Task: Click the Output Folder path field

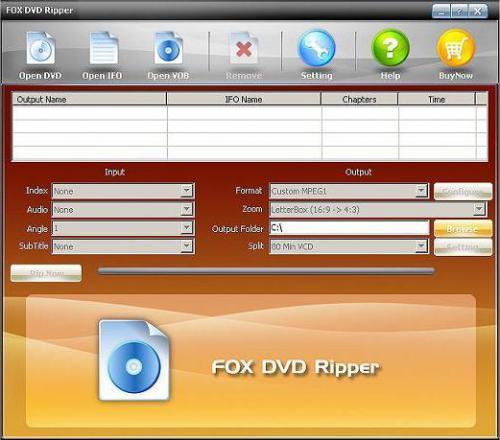Action: [x=349, y=228]
